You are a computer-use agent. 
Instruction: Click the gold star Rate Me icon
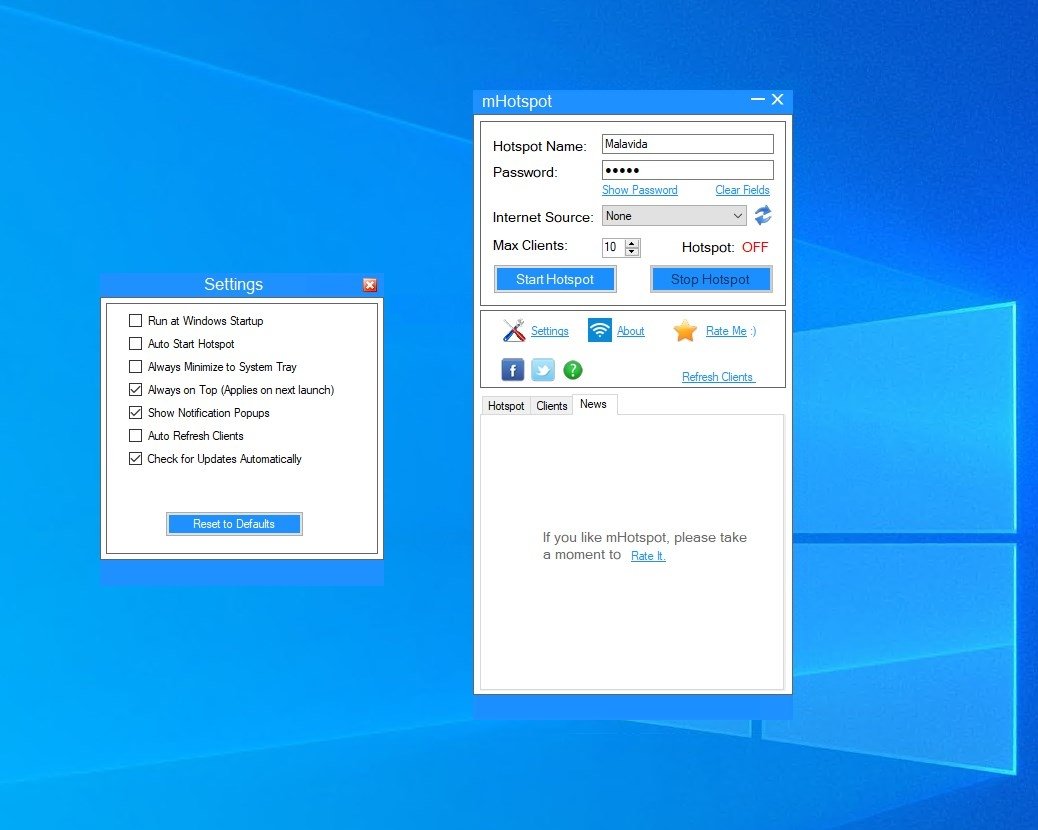click(685, 330)
